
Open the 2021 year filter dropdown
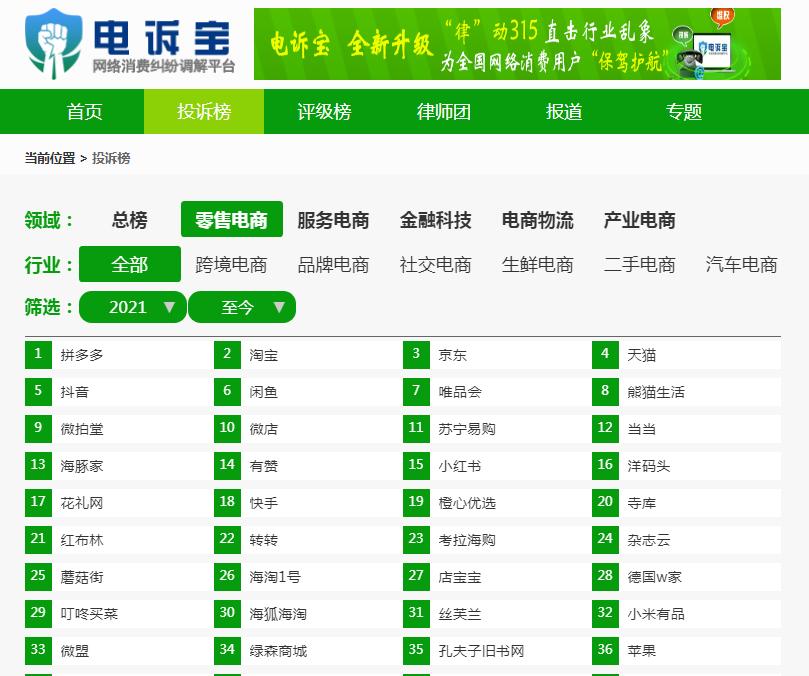(x=132, y=307)
